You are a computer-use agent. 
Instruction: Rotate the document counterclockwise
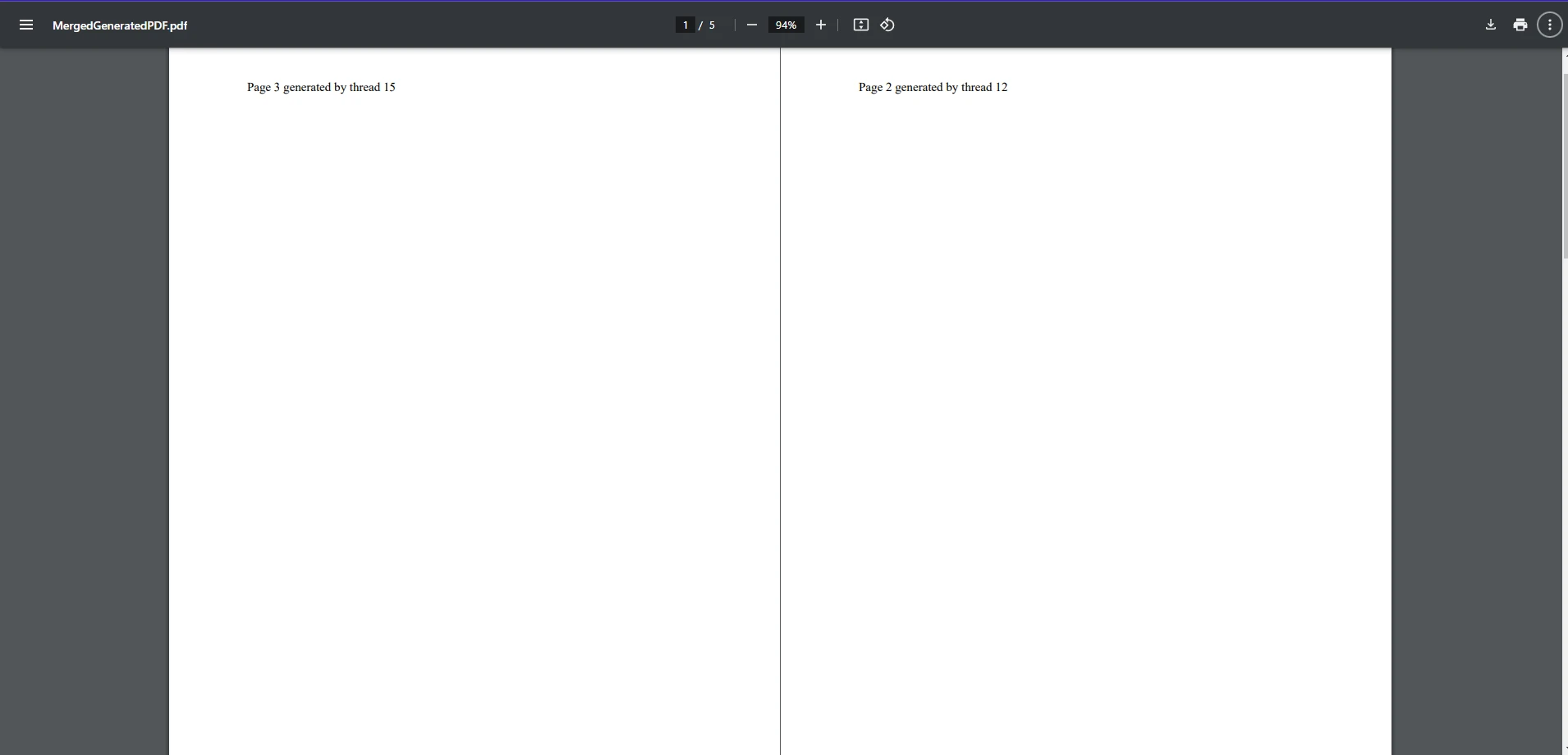[887, 25]
